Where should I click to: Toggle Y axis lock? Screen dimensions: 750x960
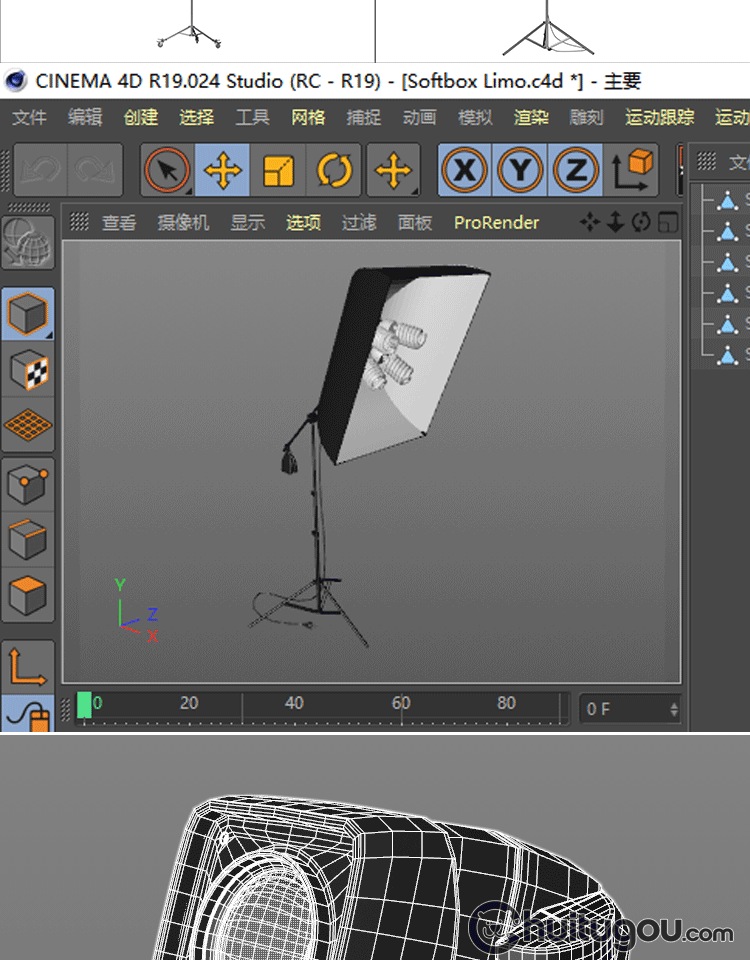coord(520,171)
